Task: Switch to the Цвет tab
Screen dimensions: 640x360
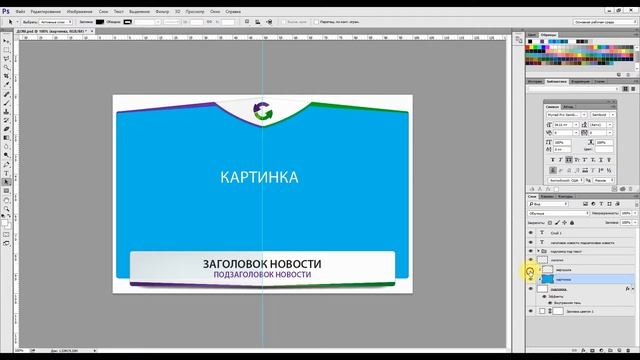Action: tap(531, 35)
